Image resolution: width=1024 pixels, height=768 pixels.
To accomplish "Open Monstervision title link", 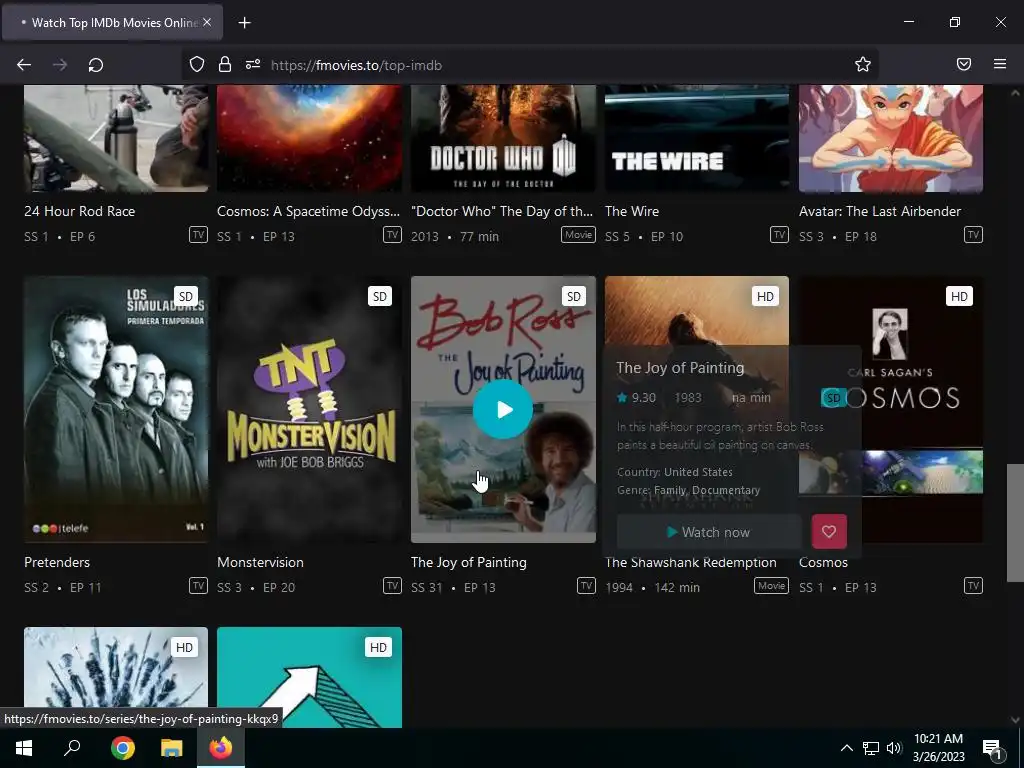I will 260,562.
